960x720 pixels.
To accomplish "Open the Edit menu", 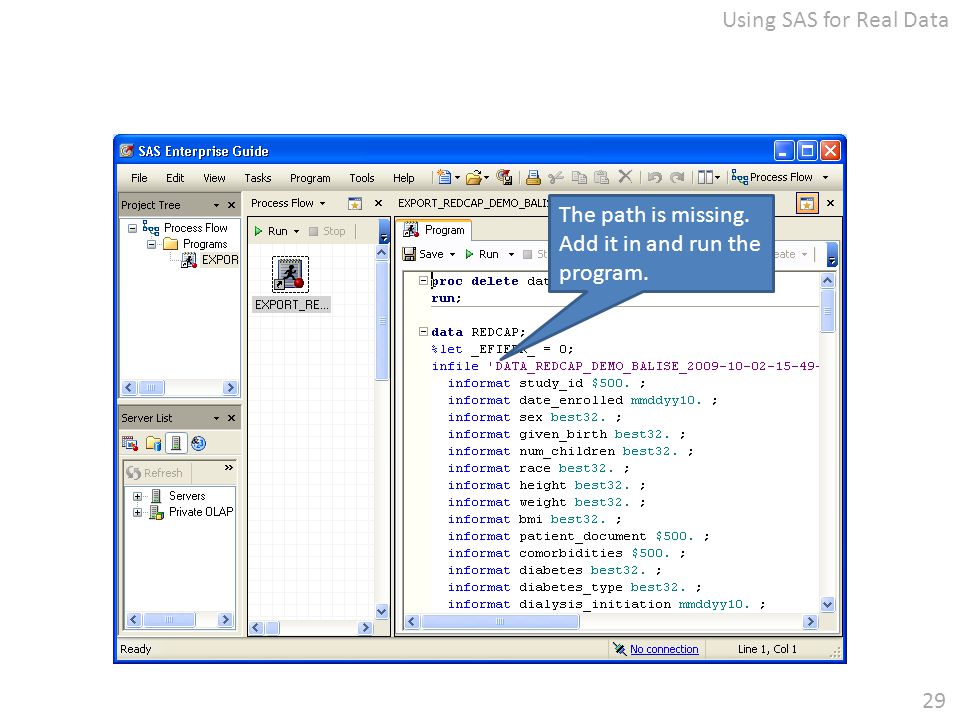I will (x=175, y=178).
